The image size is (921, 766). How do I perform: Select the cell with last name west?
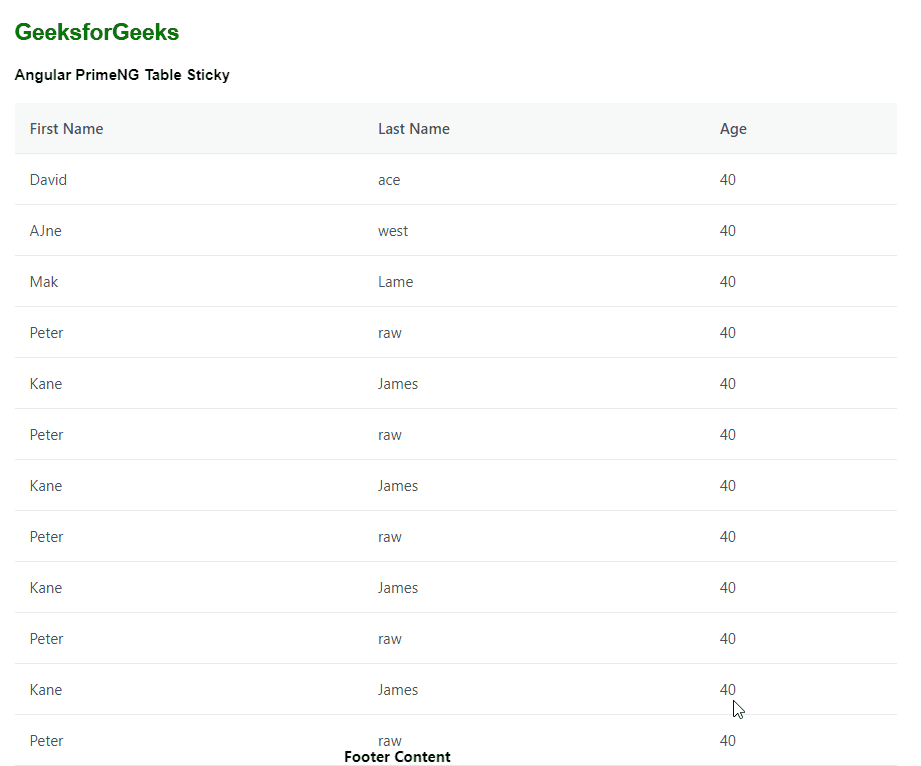tap(393, 230)
